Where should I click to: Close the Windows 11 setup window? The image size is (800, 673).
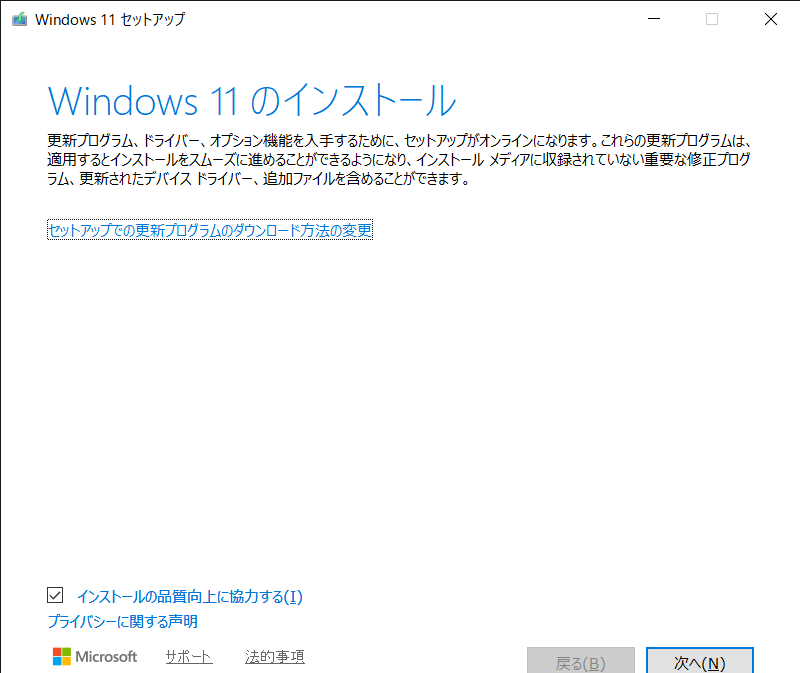[770, 19]
